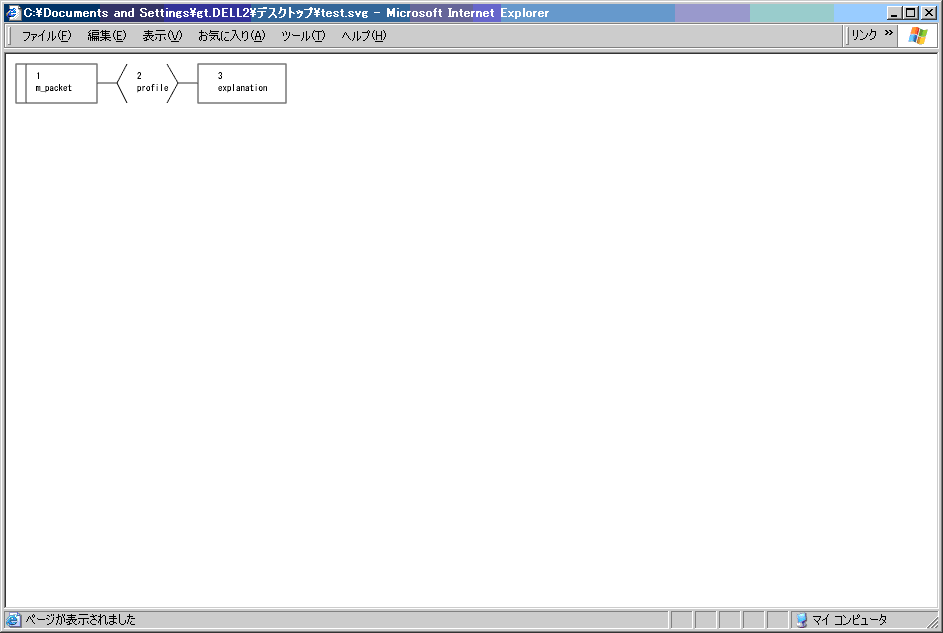The width and height of the screenshot is (943, 633).
Task: Open the お気に入り(A) menu
Action: pyautogui.click(x=232, y=36)
